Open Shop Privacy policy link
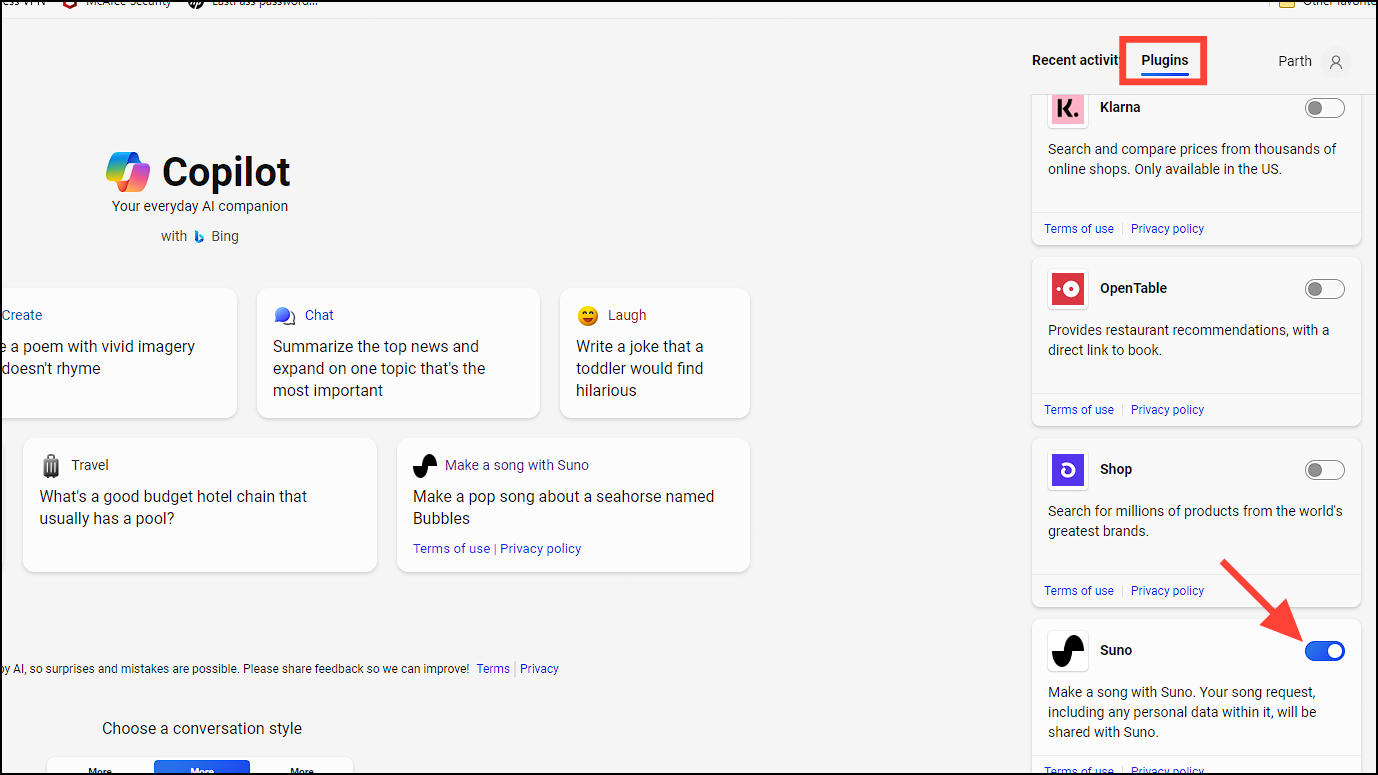1378x775 pixels. [1167, 591]
